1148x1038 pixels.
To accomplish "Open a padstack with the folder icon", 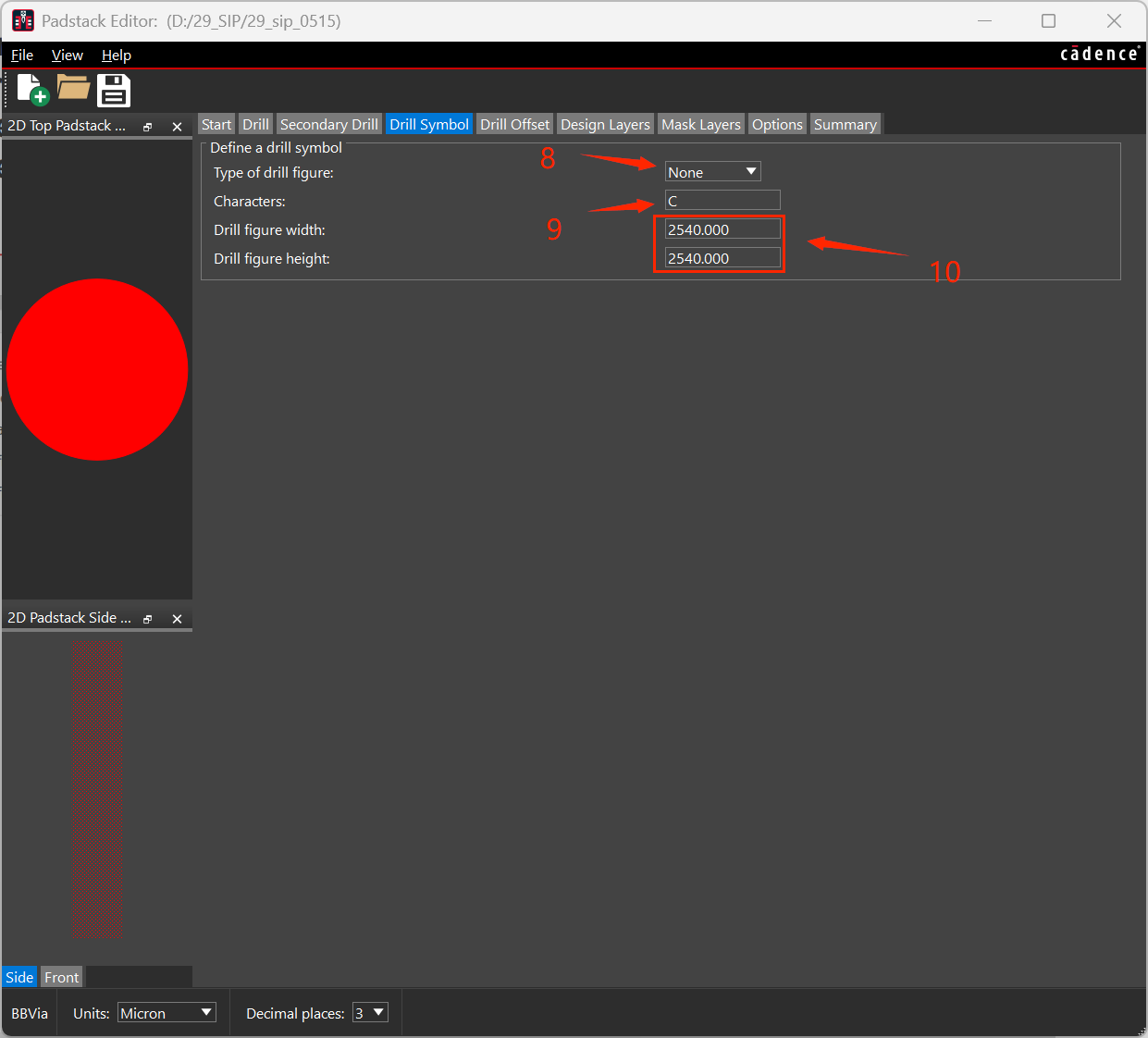I will 73,88.
